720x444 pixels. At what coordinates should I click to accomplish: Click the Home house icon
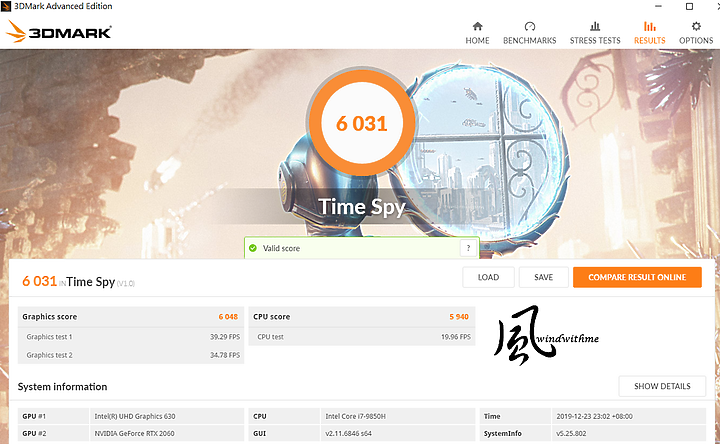coord(478,26)
